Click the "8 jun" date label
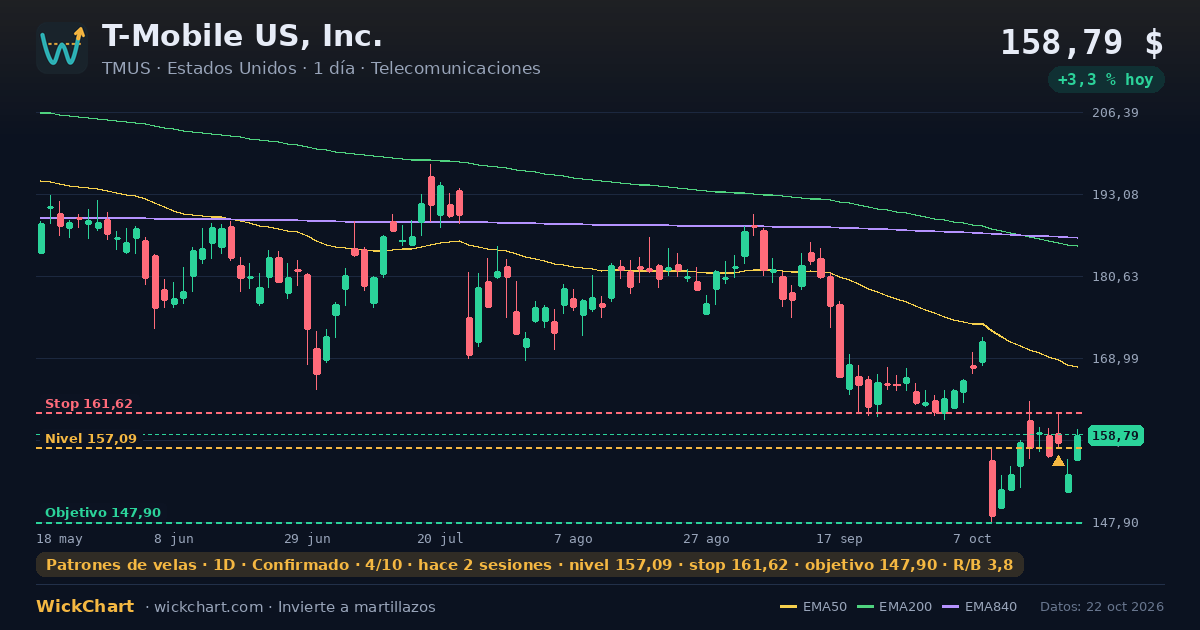This screenshot has height=630, width=1200. 173,538
